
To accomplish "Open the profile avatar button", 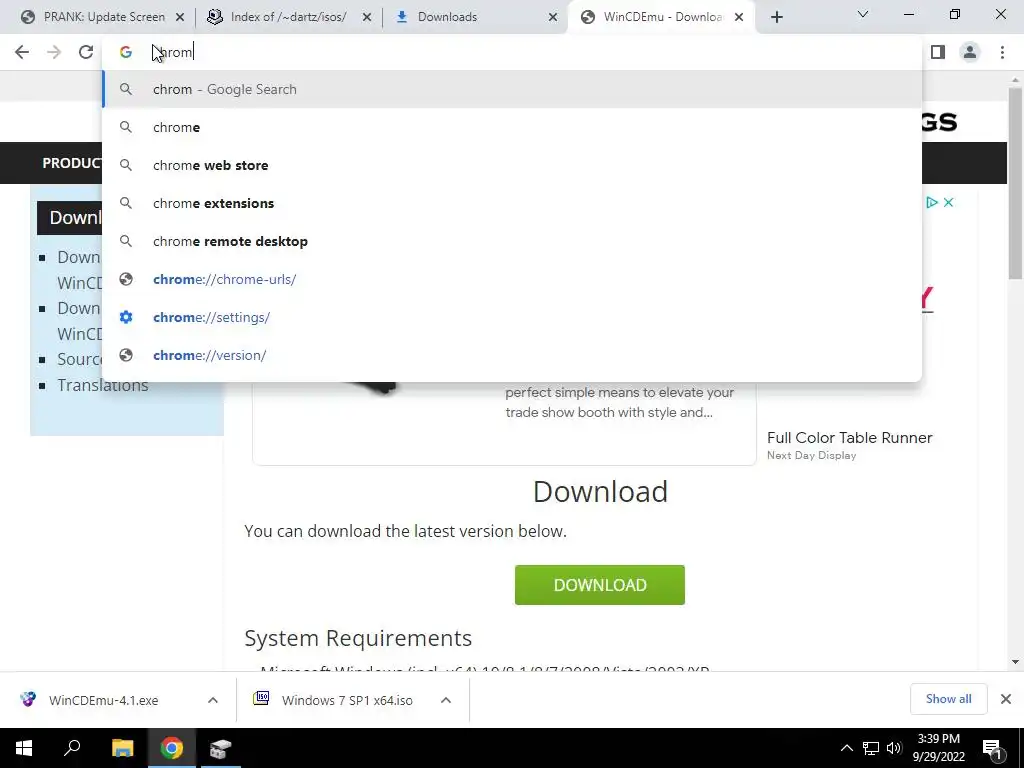I will click(970, 52).
